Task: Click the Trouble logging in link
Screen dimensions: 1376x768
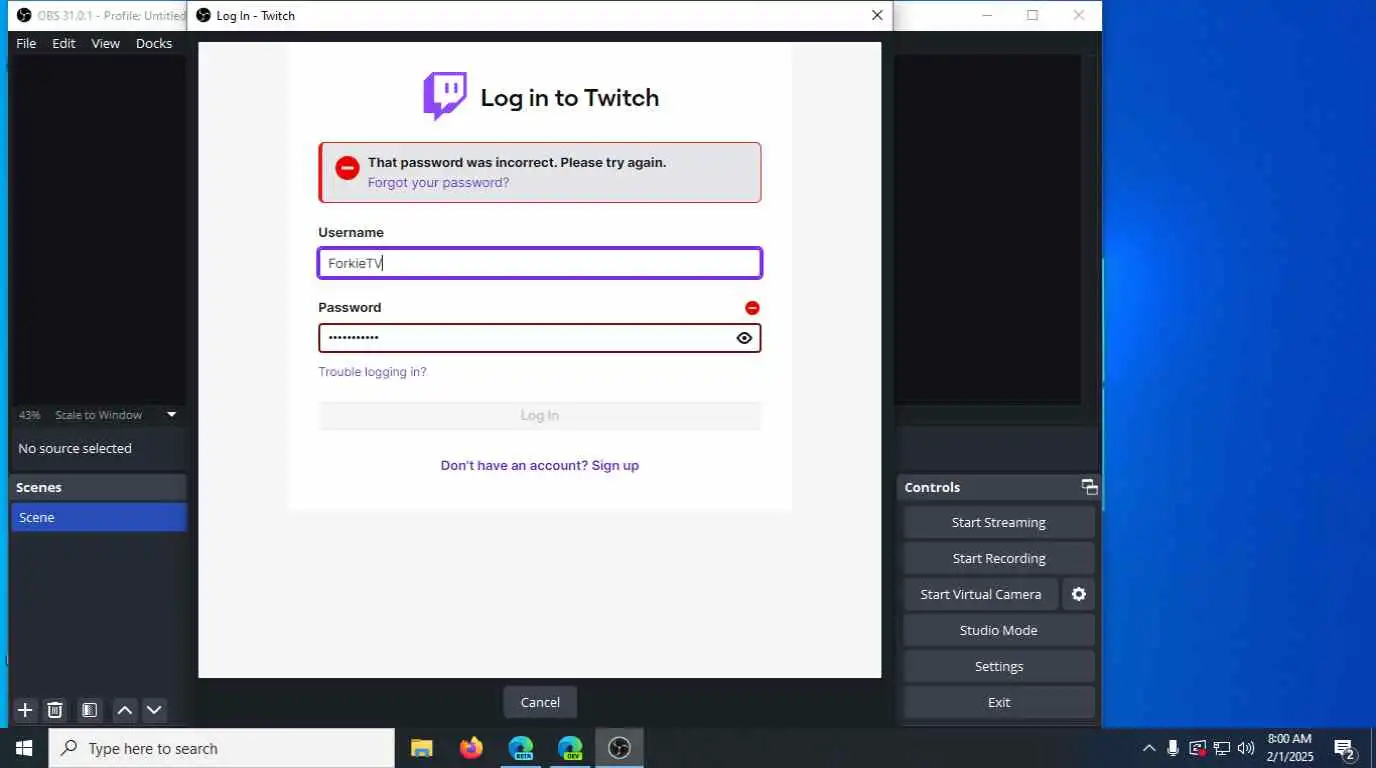Action: [x=372, y=372]
